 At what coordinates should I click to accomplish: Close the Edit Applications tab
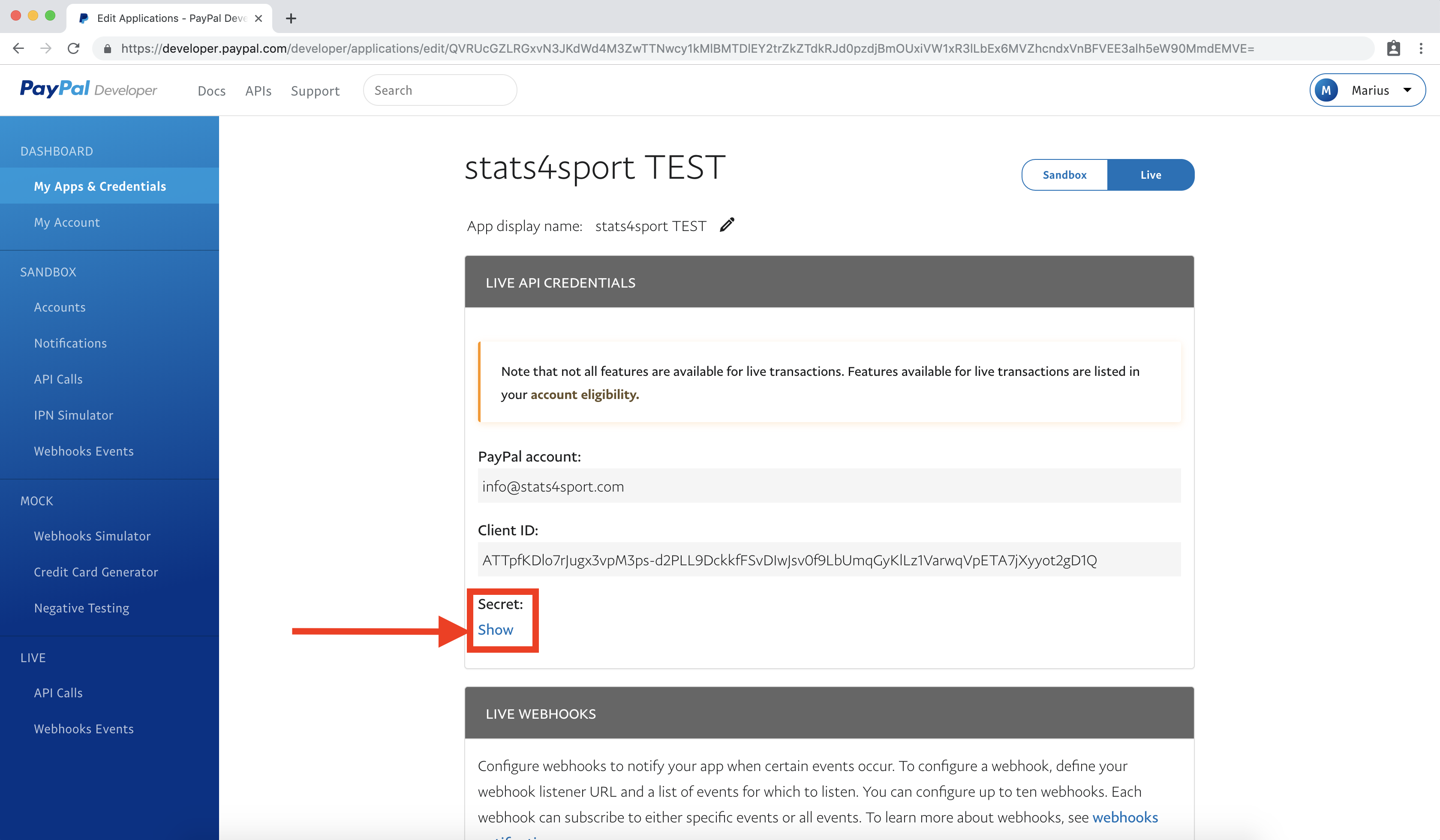(258, 18)
